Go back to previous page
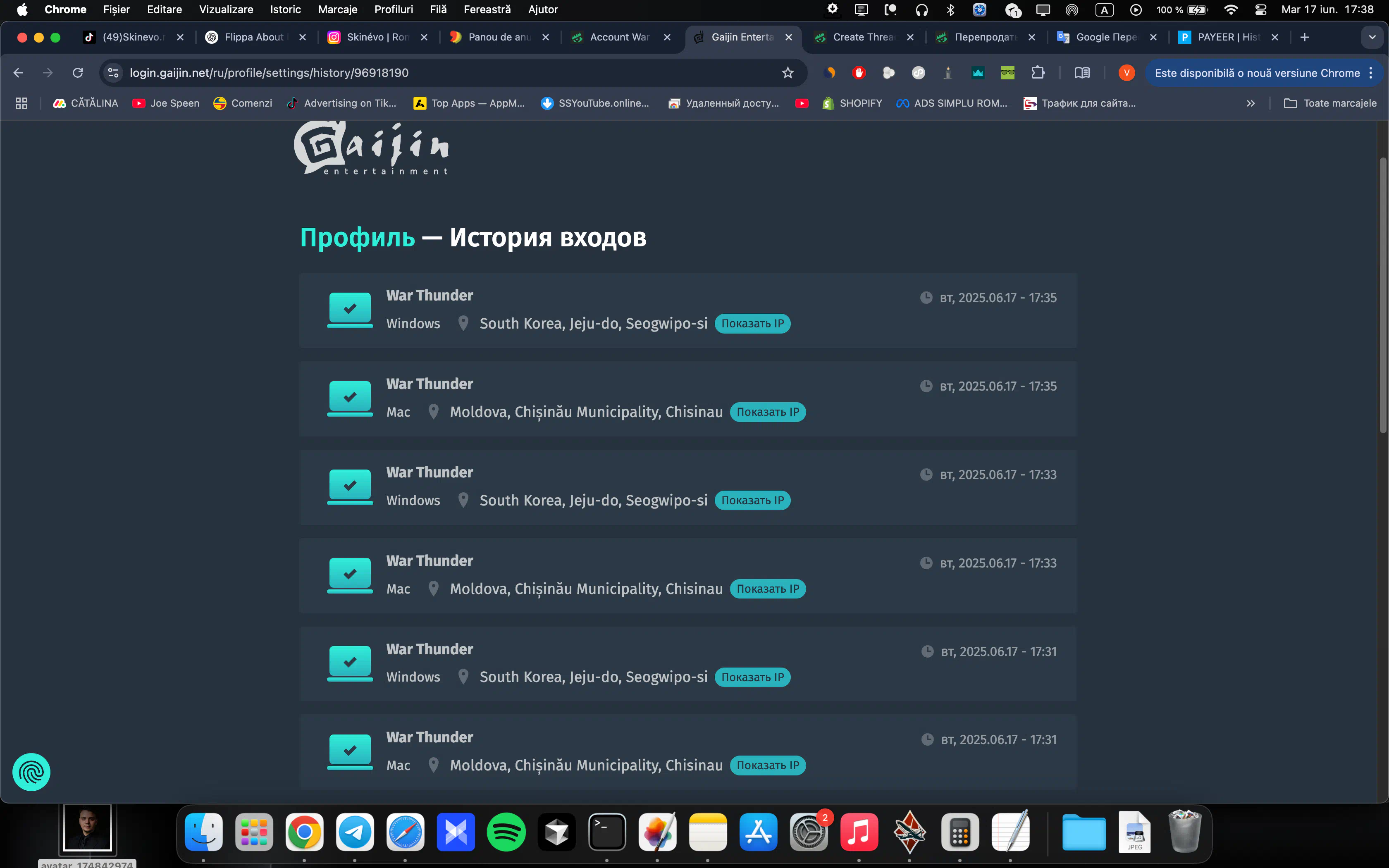Image resolution: width=1389 pixels, height=868 pixels. pos(18,73)
